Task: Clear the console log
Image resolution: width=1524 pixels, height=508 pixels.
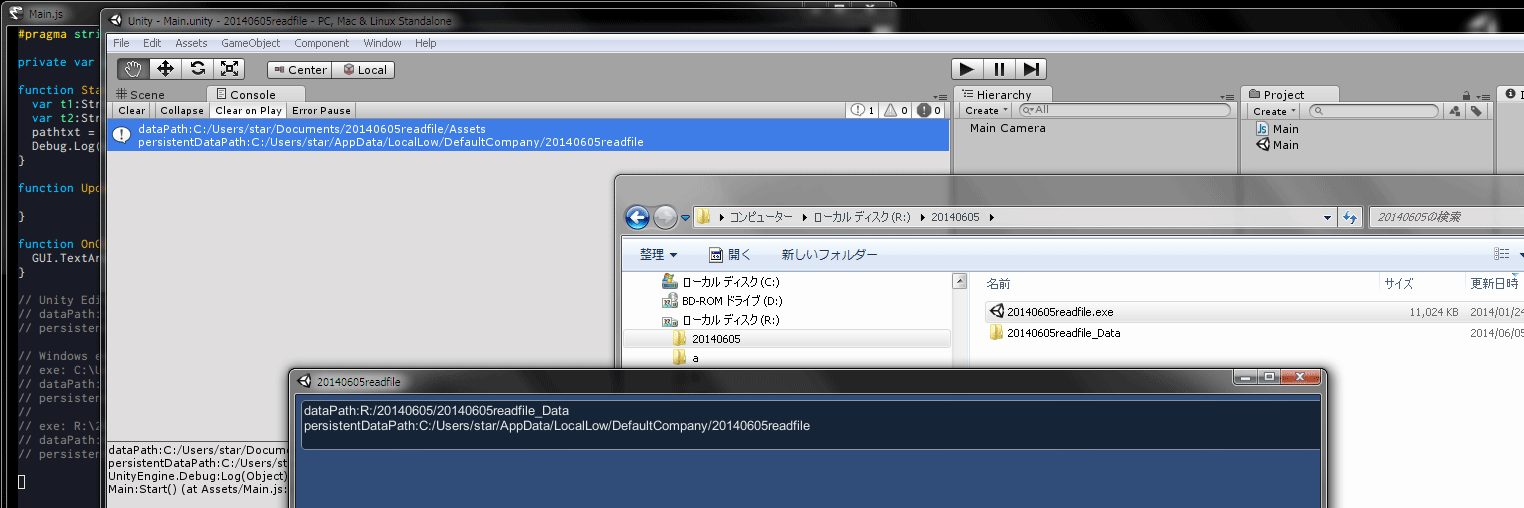Action: pos(132,111)
